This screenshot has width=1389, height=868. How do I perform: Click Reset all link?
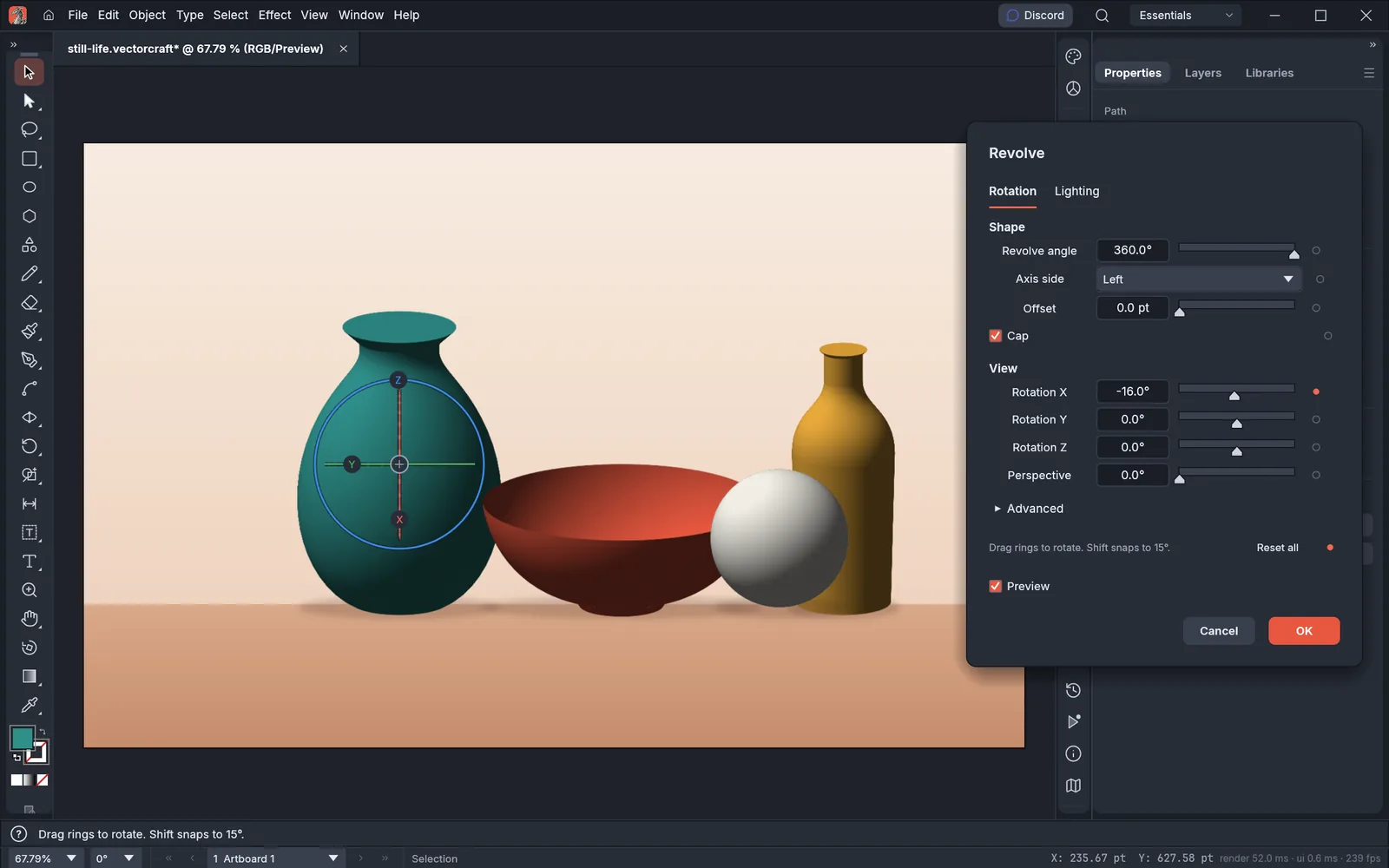(1277, 548)
